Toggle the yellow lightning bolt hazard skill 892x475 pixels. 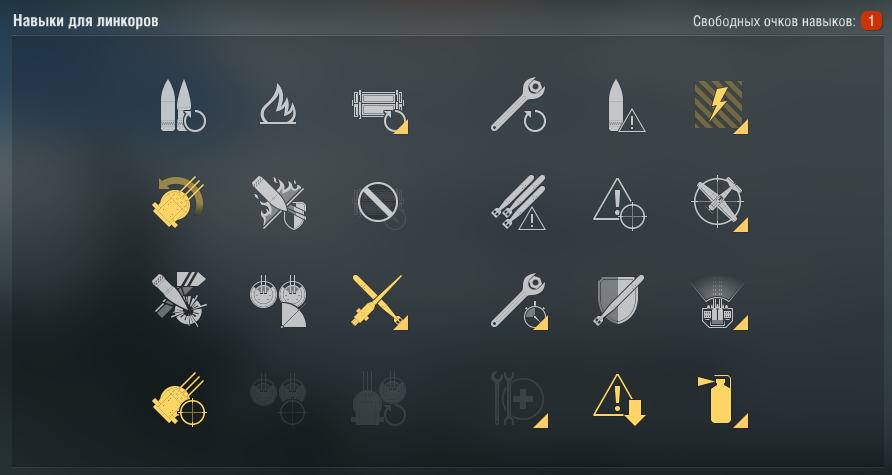[720, 106]
